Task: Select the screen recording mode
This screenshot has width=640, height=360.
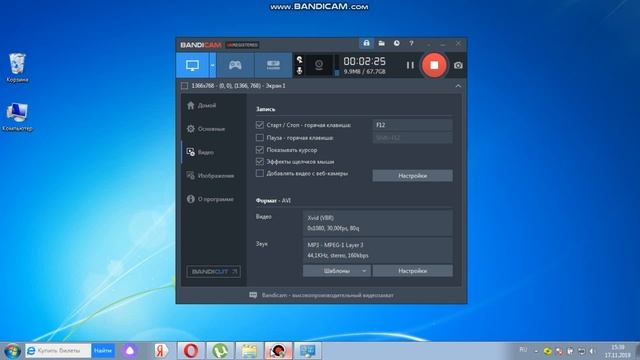Action: click(192, 65)
